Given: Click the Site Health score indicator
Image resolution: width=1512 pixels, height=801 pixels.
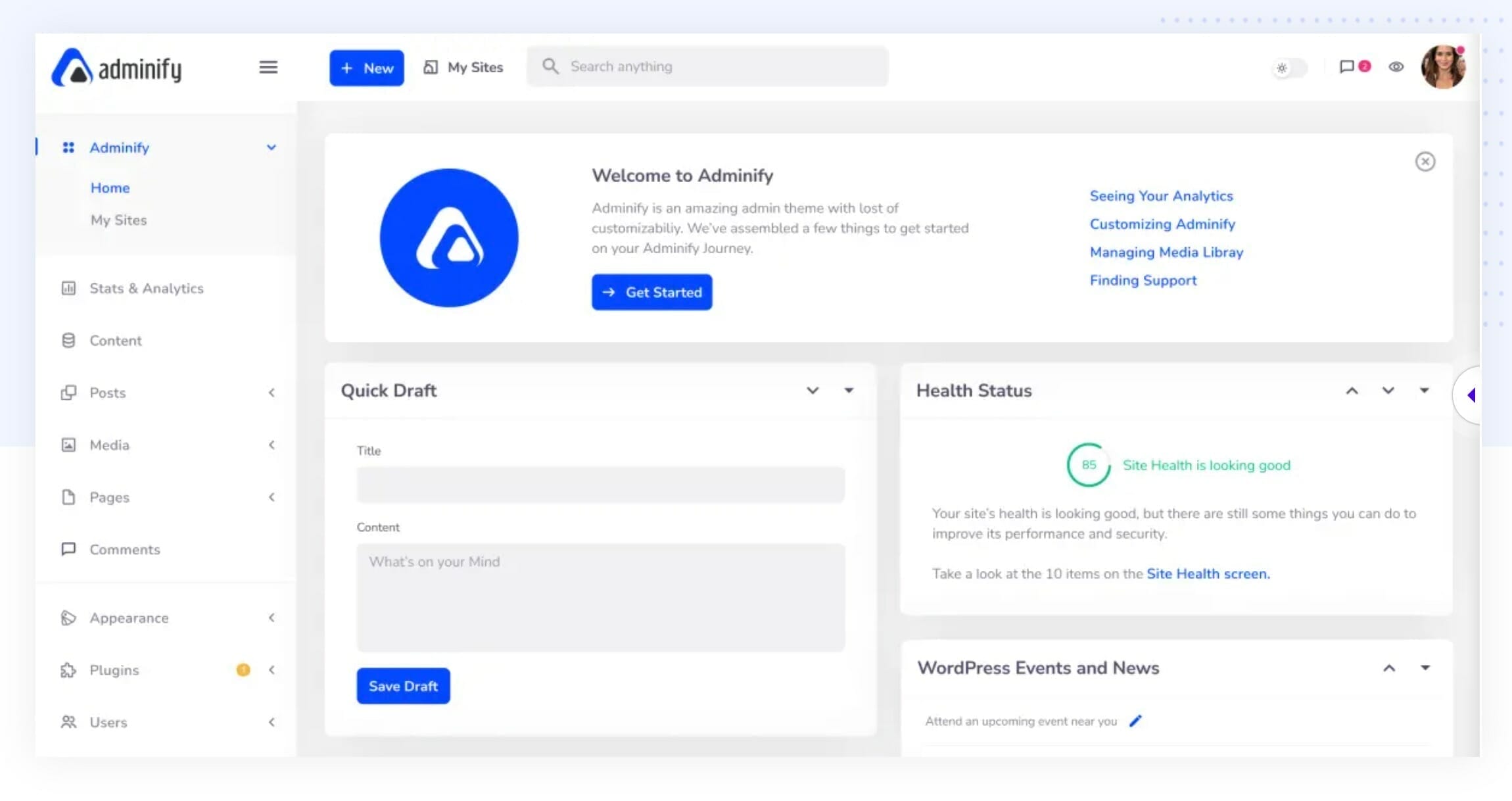Looking at the screenshot, I should point(1088,465).
